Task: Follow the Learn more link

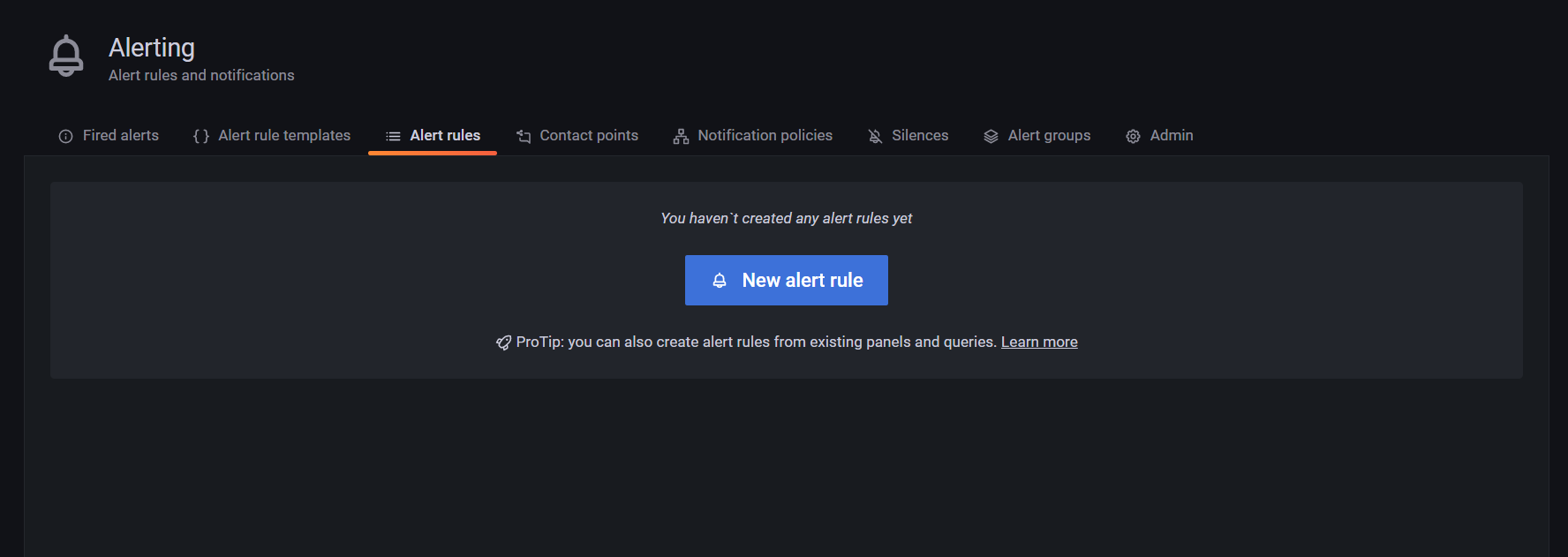Action: pyautogui.click(x=1039, y=342)
